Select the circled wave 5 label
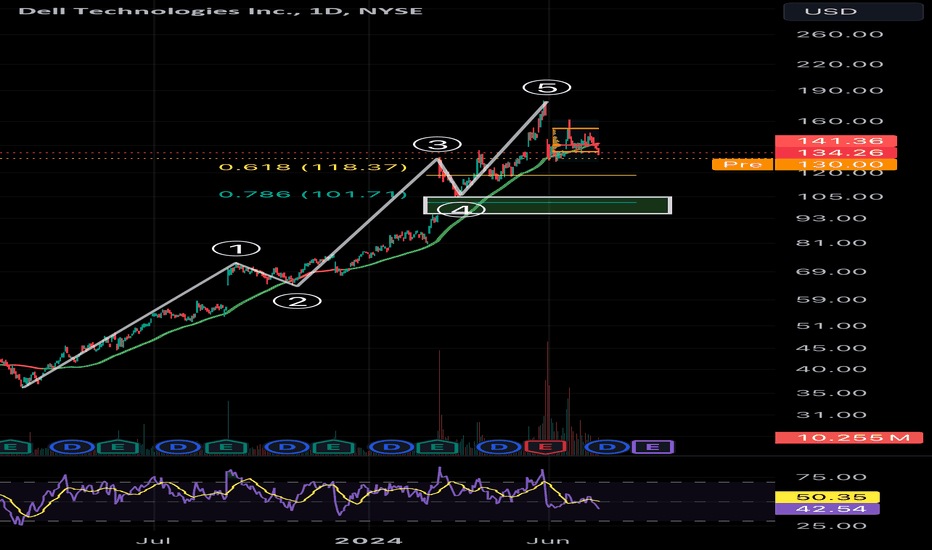 click(x=547, y=88)
